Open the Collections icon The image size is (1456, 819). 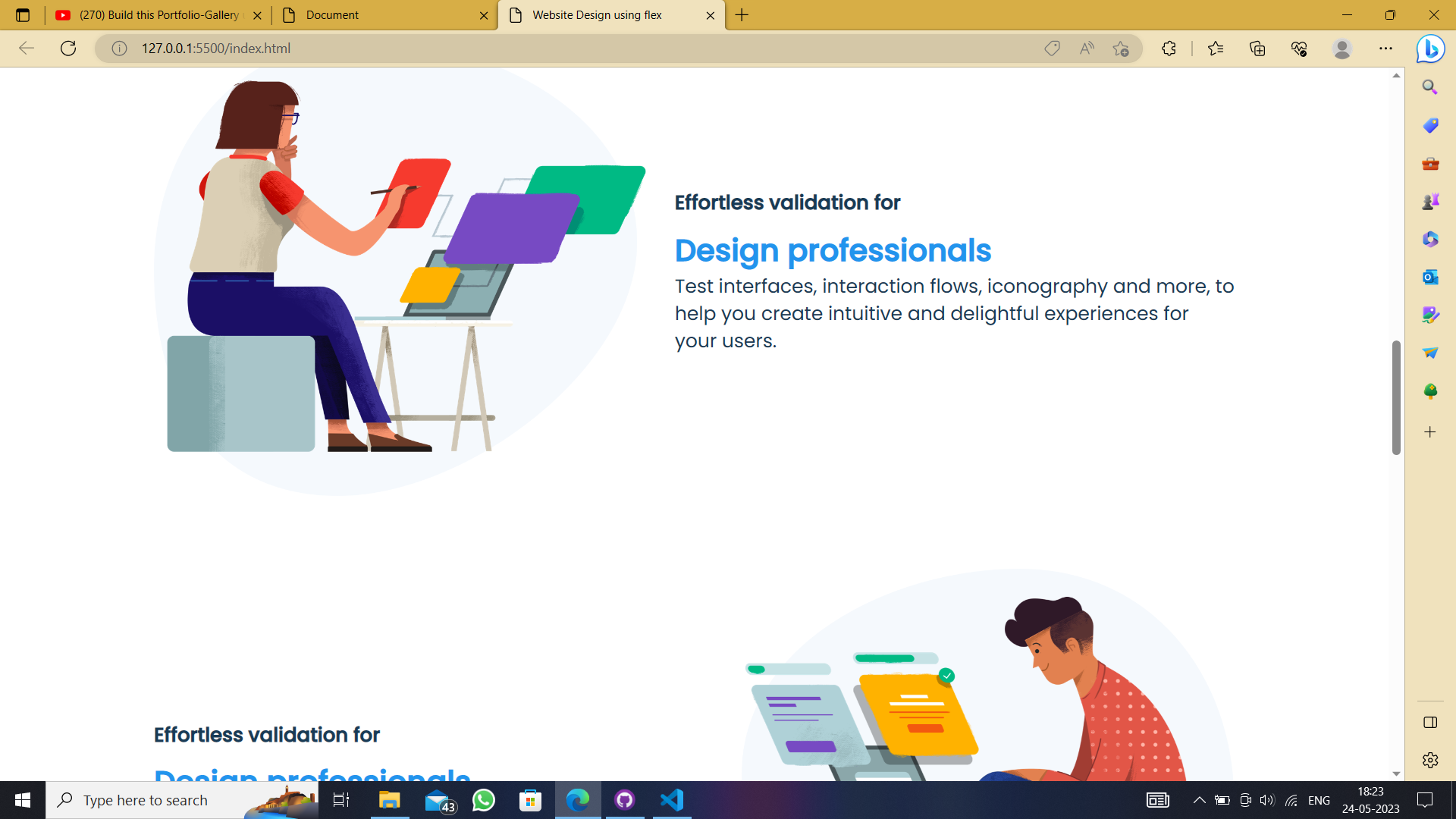tap(1257, 49)
